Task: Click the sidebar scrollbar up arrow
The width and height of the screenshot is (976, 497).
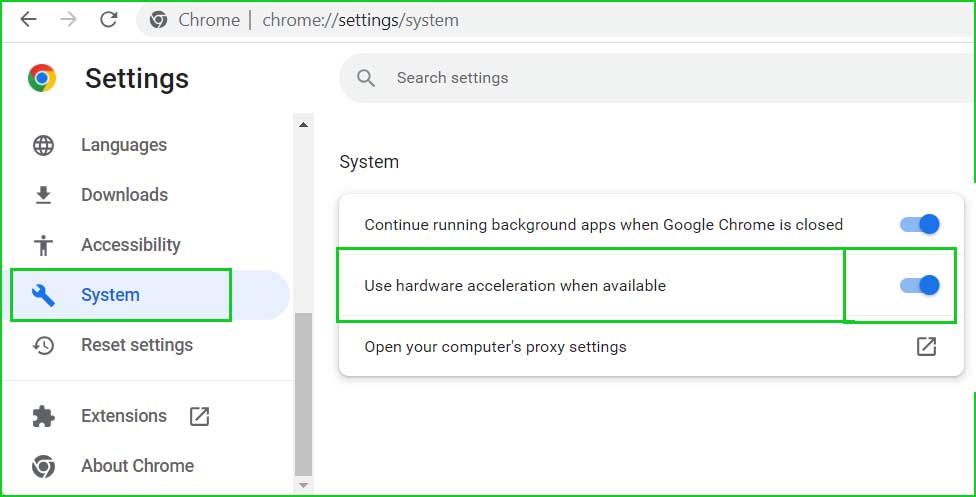Action: coord(303,125)
